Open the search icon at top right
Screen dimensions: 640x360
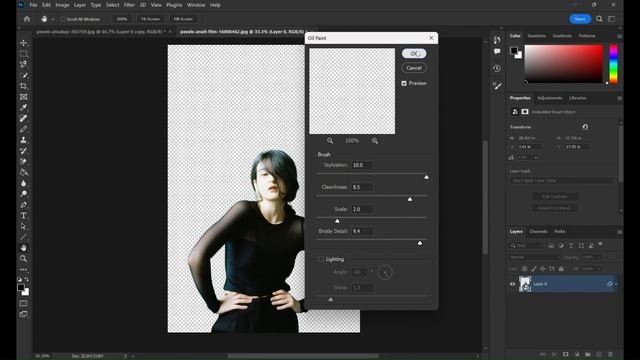599,19
